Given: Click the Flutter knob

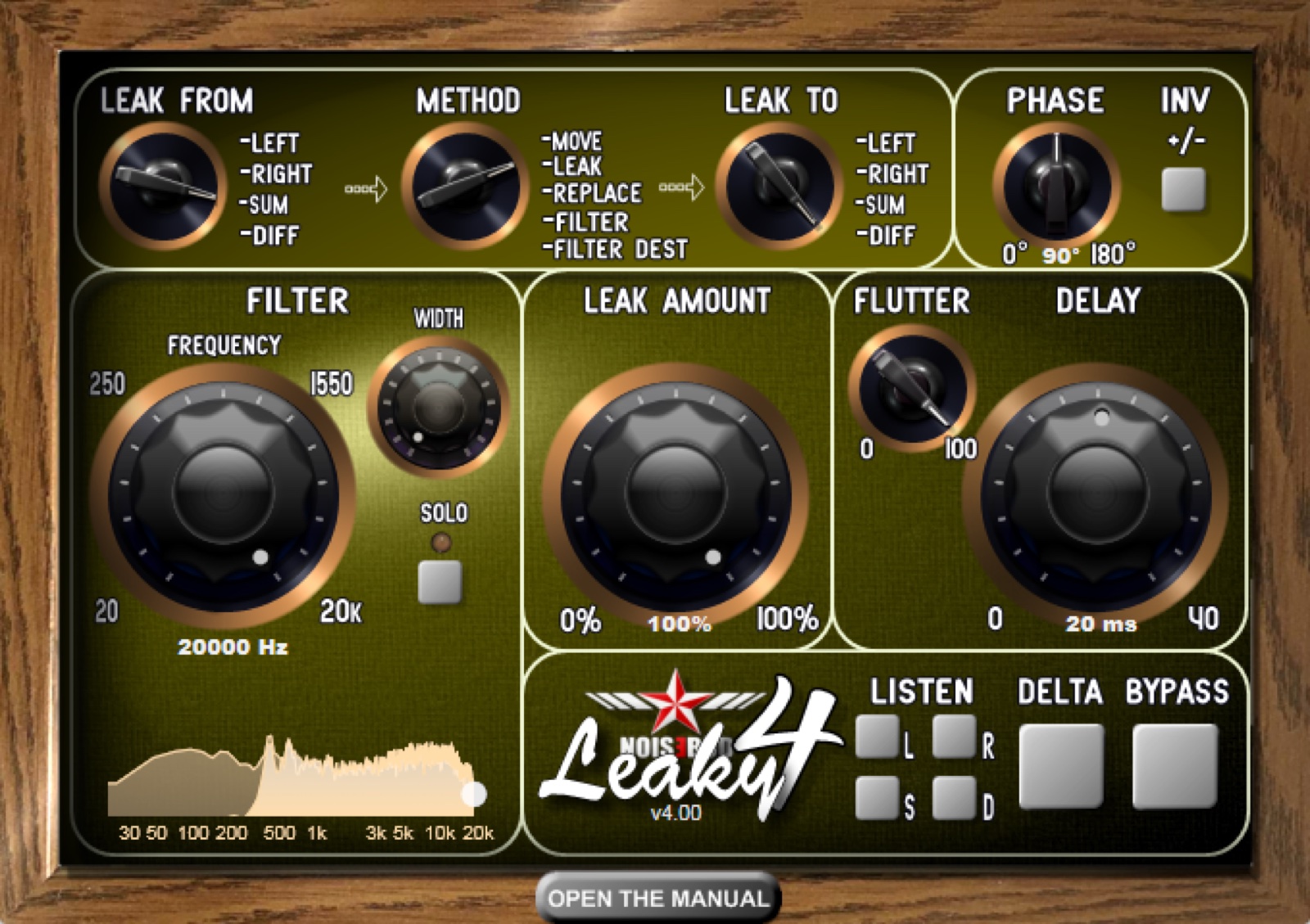Looking at the screenshot, I should [912, 388].
